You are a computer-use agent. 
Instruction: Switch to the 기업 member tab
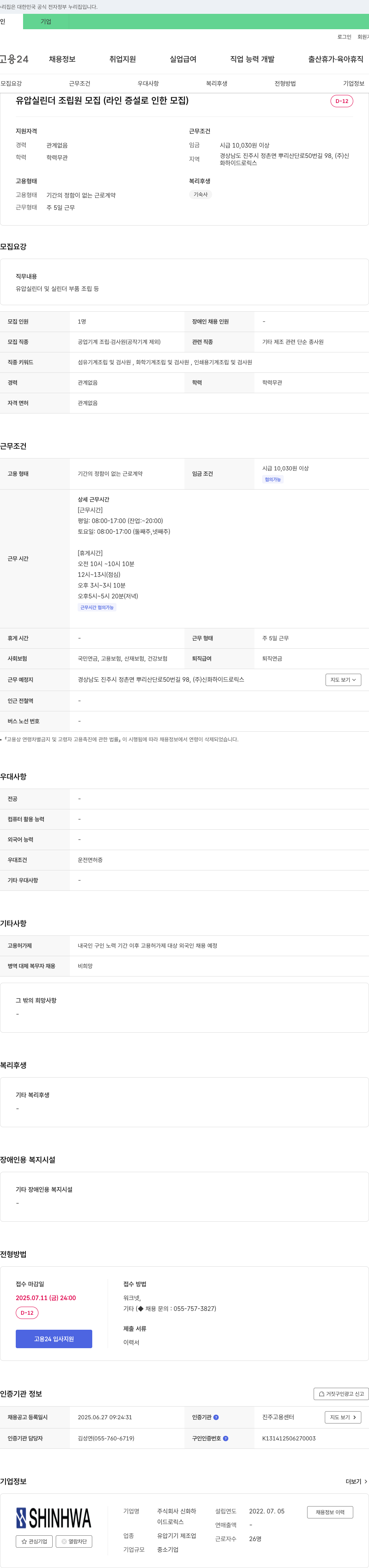click(x=46, y=21)
